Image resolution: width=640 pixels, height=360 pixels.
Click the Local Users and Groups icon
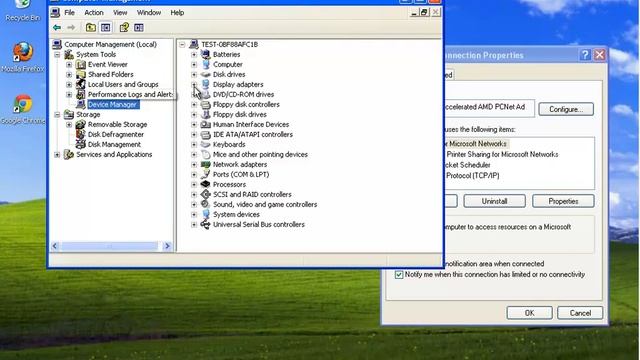pyautogui.click(x=81, y=84)
